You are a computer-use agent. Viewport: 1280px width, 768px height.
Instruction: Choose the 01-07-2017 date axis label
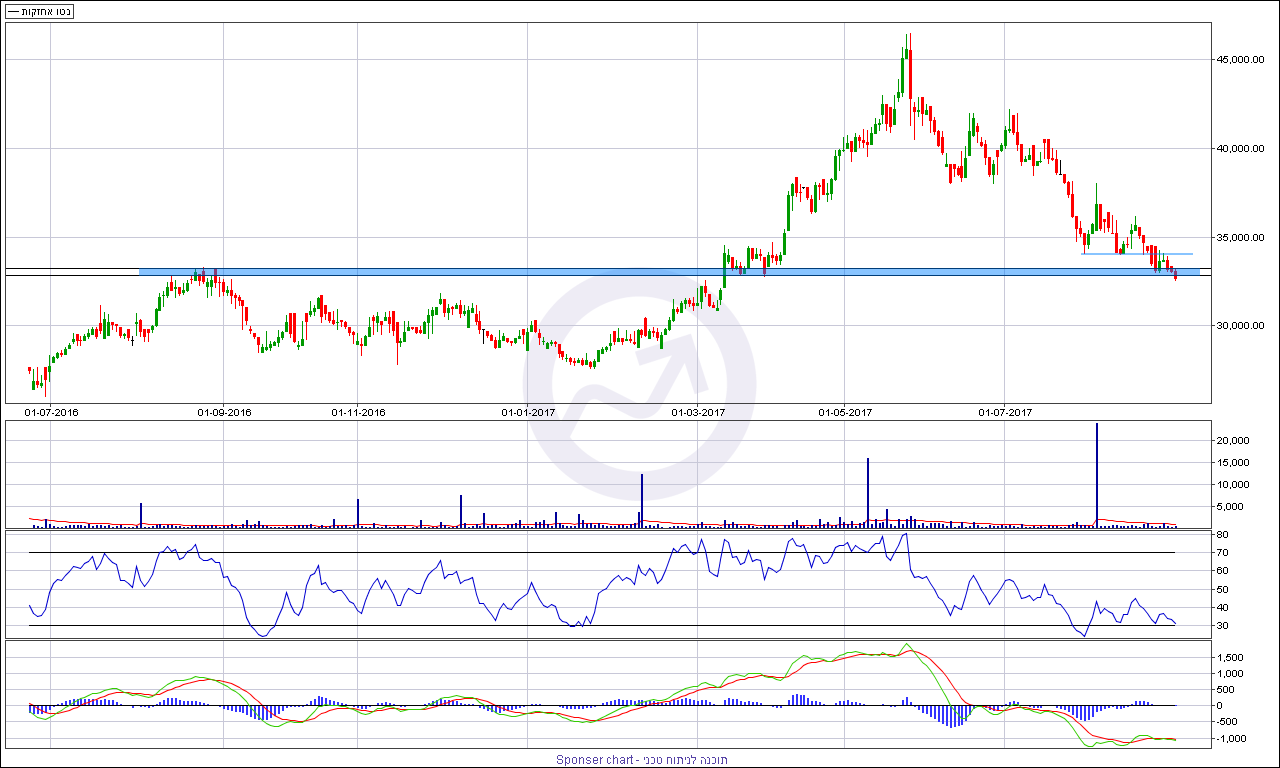pos(1004,412)
